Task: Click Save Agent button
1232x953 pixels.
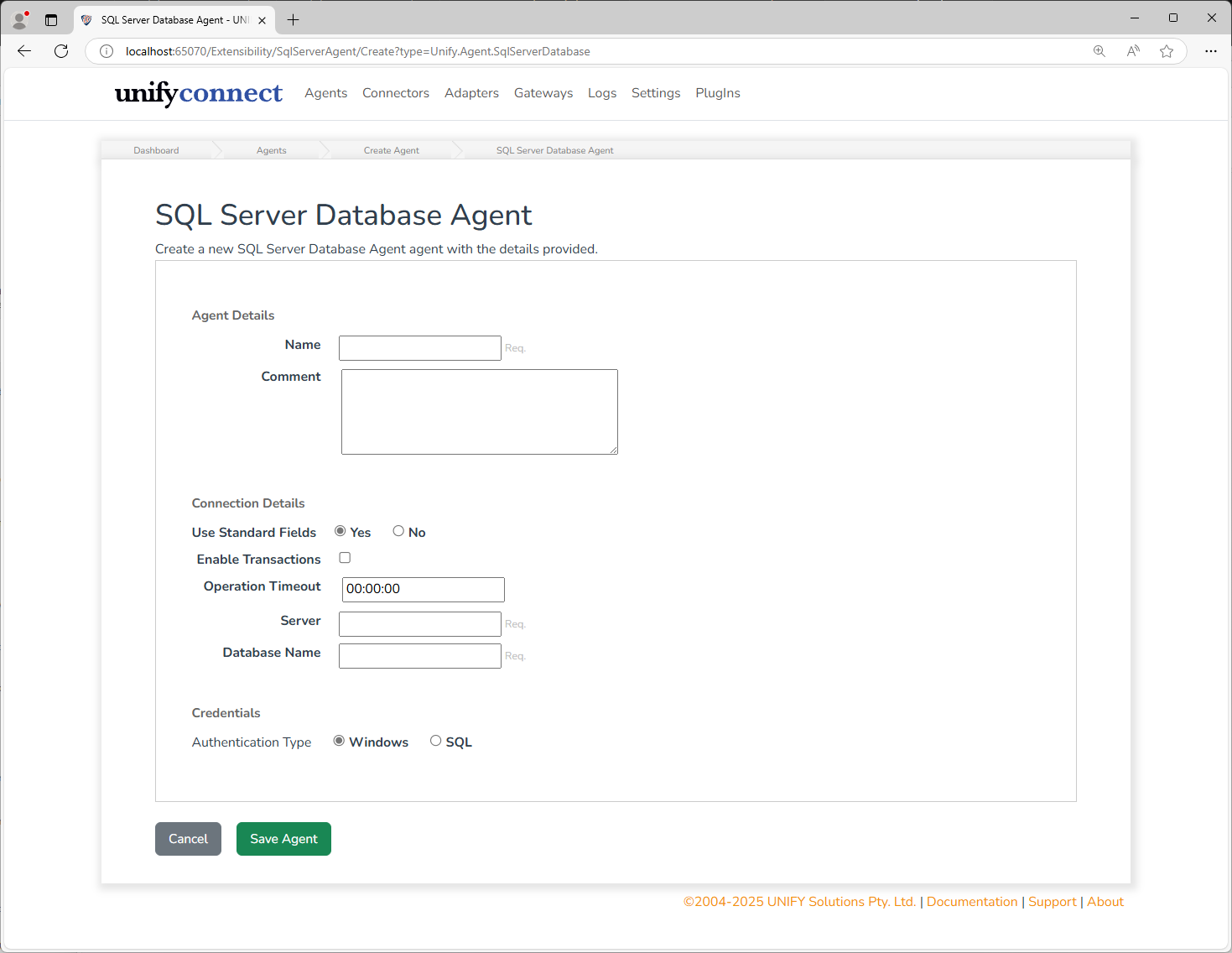Action: click(x=283, y=839)
